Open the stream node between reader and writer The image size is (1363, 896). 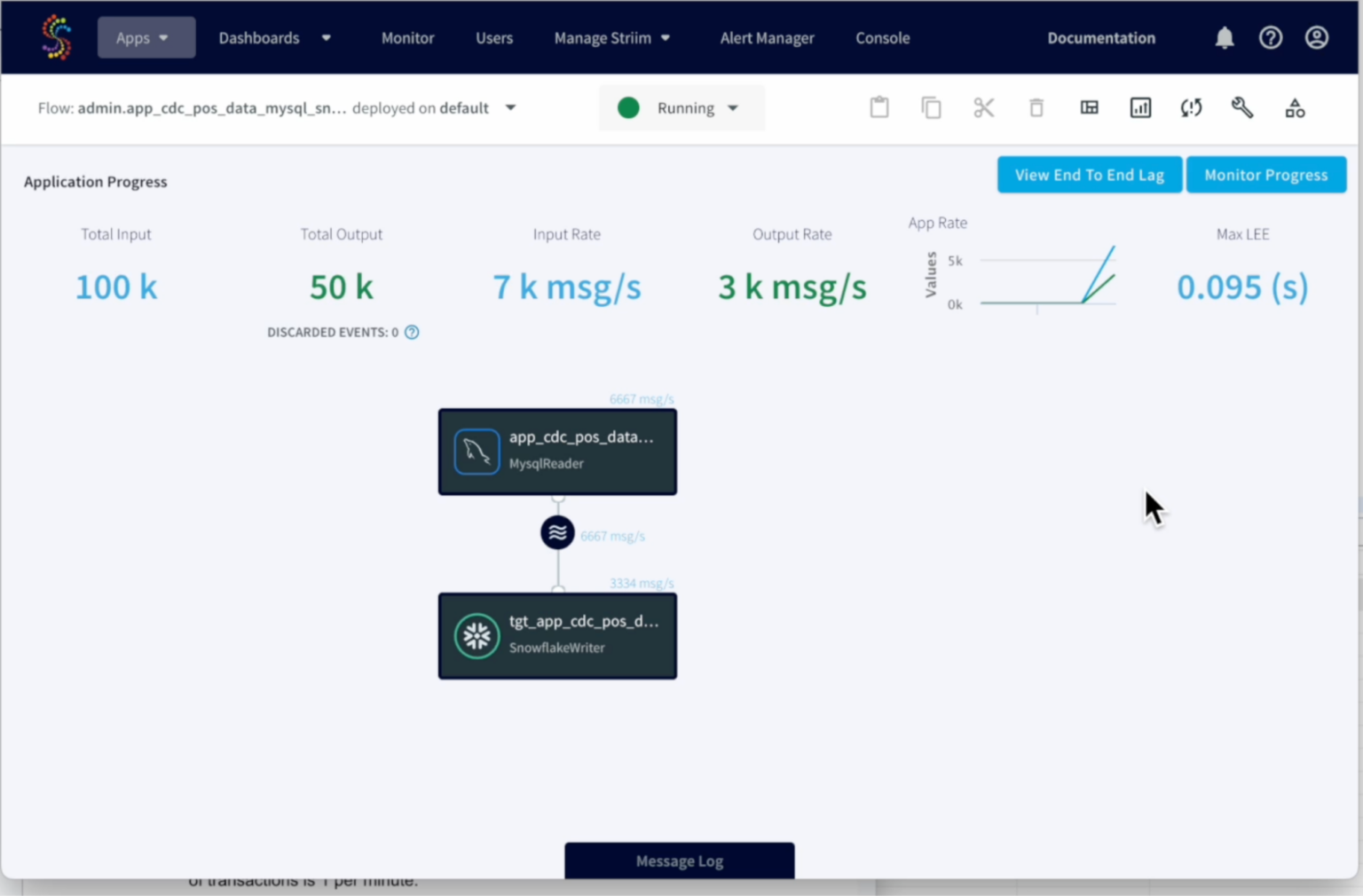coord(557,532)
